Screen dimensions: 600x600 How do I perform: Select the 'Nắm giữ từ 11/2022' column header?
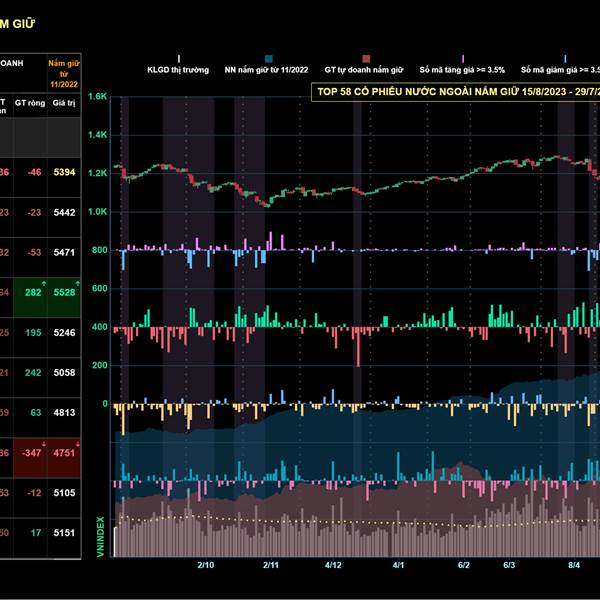64,74
